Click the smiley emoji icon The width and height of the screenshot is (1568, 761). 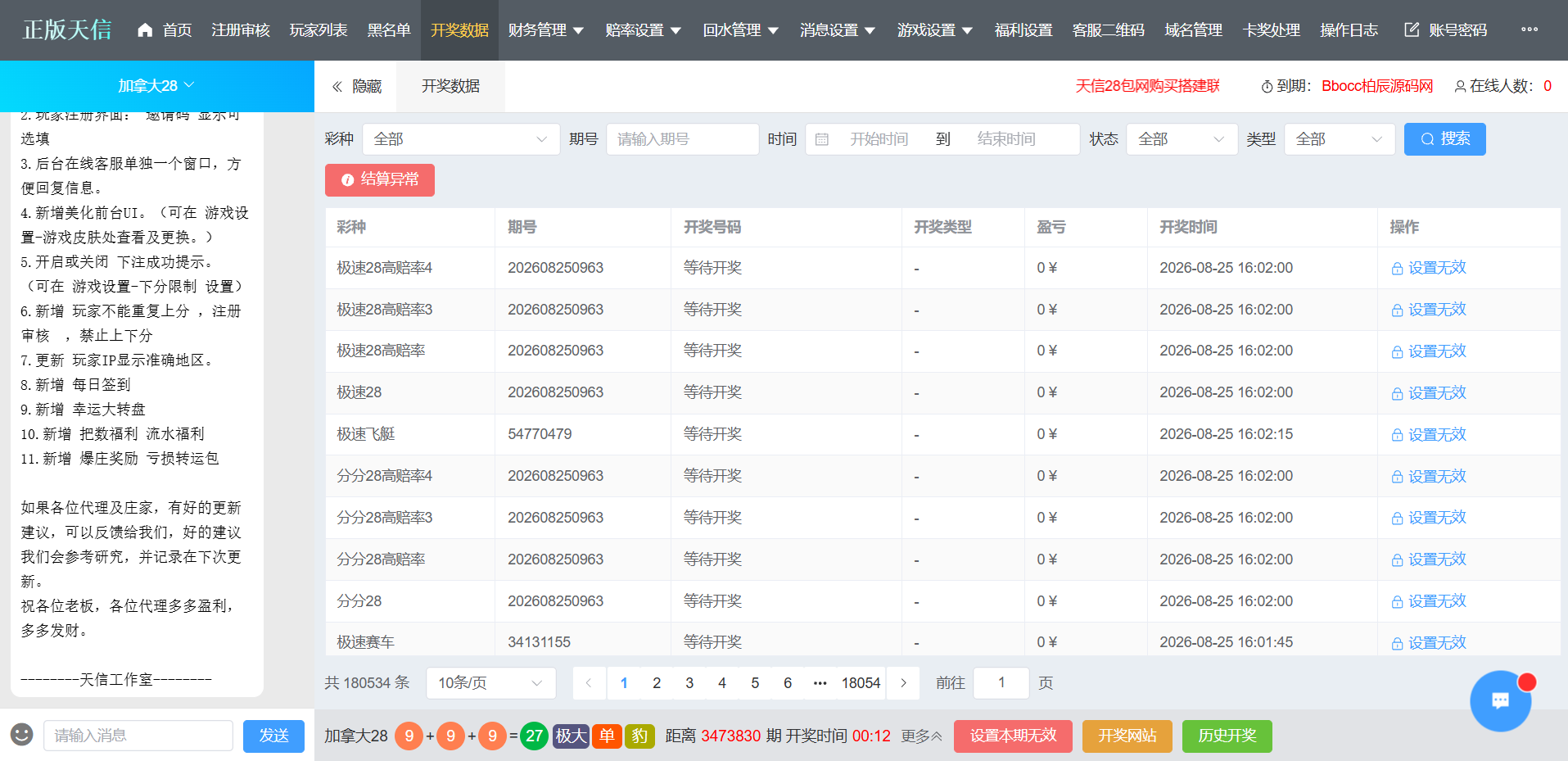coord(22,735)
